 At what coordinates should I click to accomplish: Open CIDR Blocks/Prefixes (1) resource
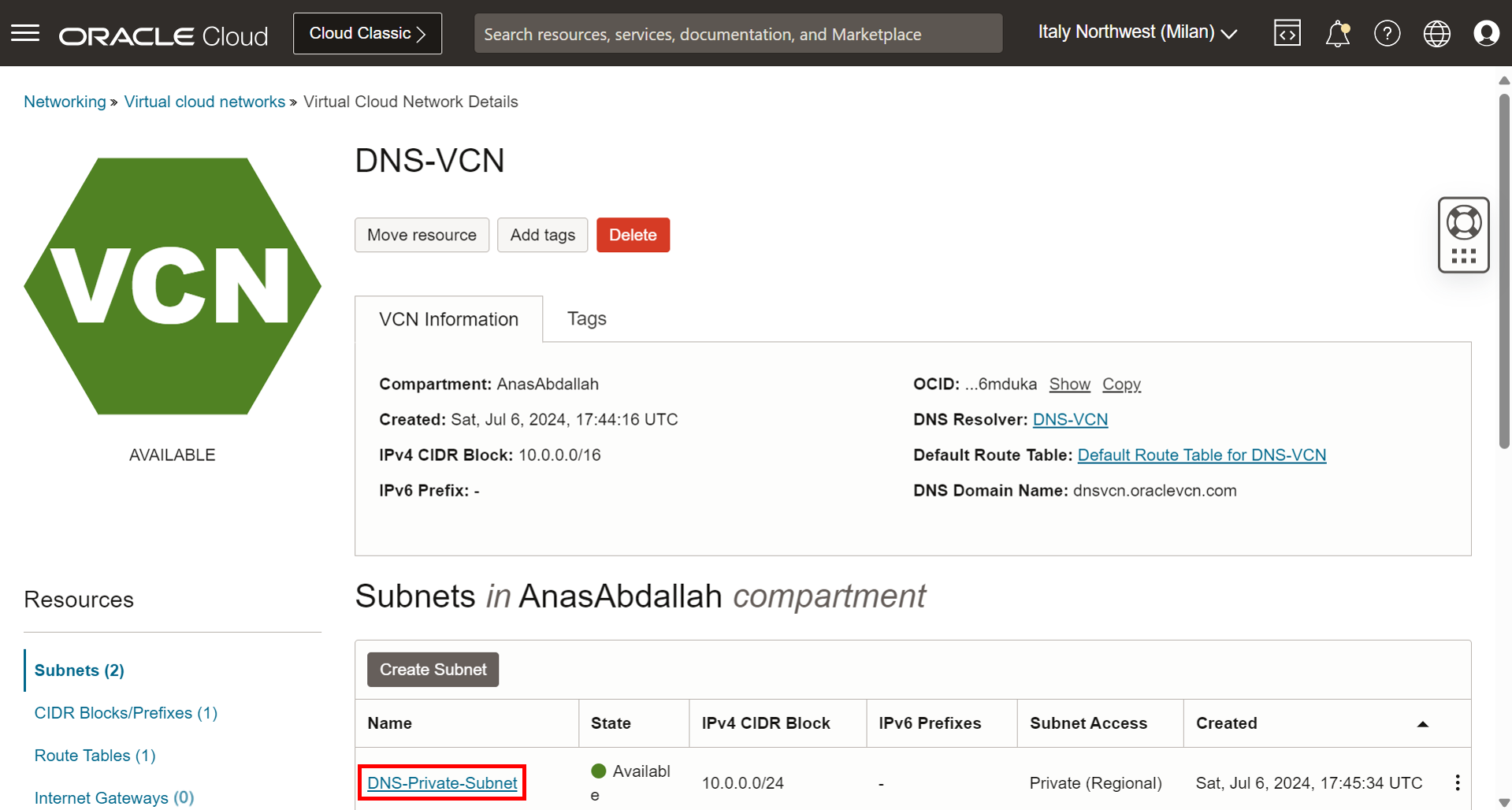coord(126,712)
